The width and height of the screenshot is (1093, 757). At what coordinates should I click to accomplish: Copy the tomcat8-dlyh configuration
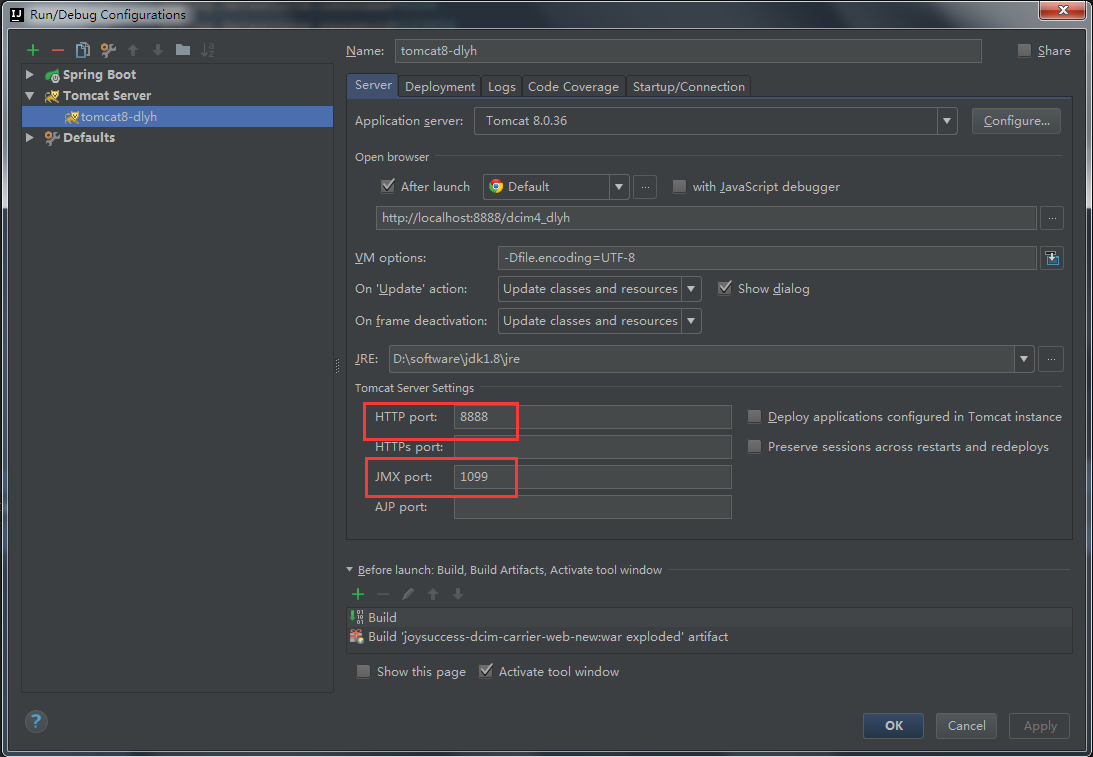pos(83,50)
